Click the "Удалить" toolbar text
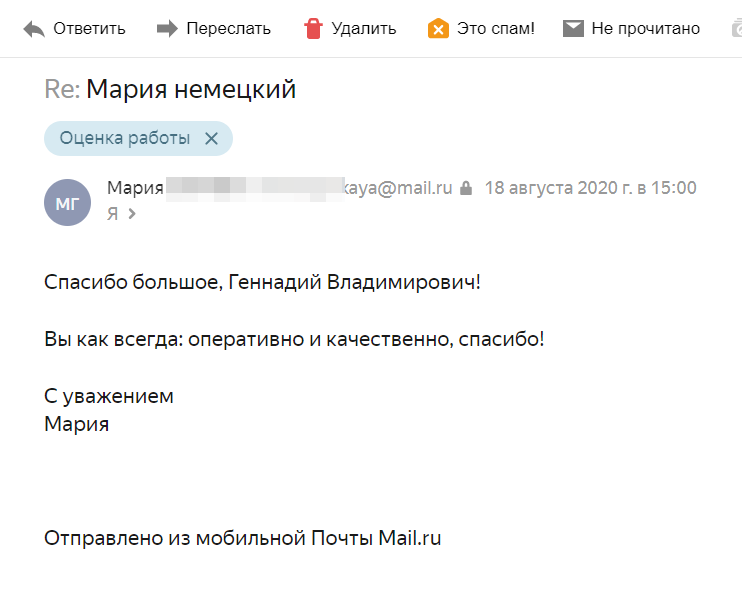The height and width of the screenshot is (604, 742). 363,28
